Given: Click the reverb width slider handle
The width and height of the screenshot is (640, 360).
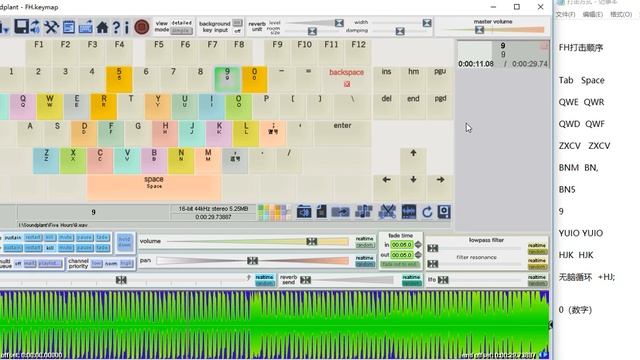Looking at the screenshot, I should (427, 23).
